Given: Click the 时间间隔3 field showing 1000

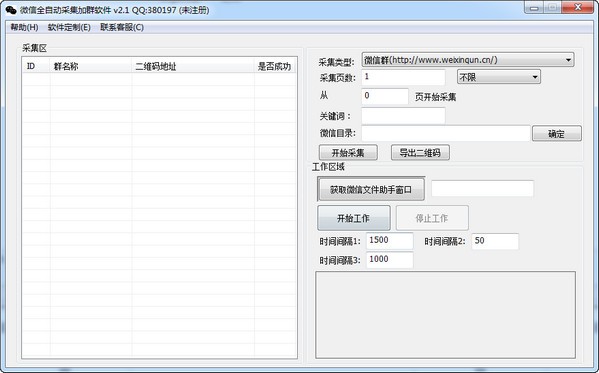Looking at the screenshot, I should 390,260.
